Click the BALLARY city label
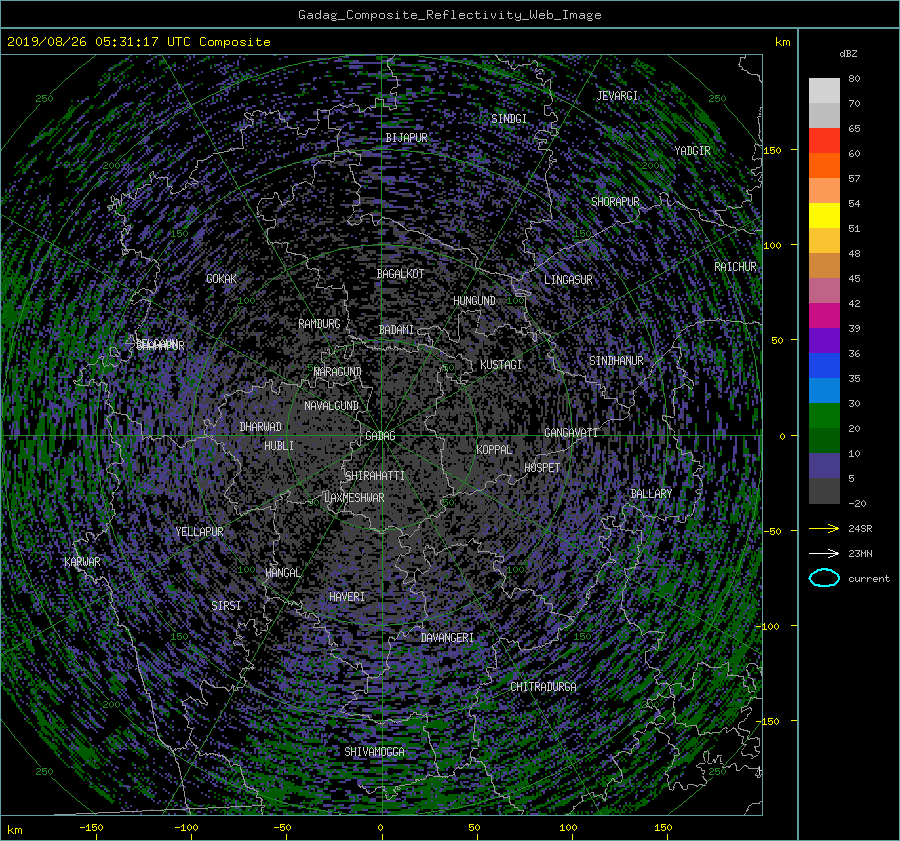 tap(651, 494)
